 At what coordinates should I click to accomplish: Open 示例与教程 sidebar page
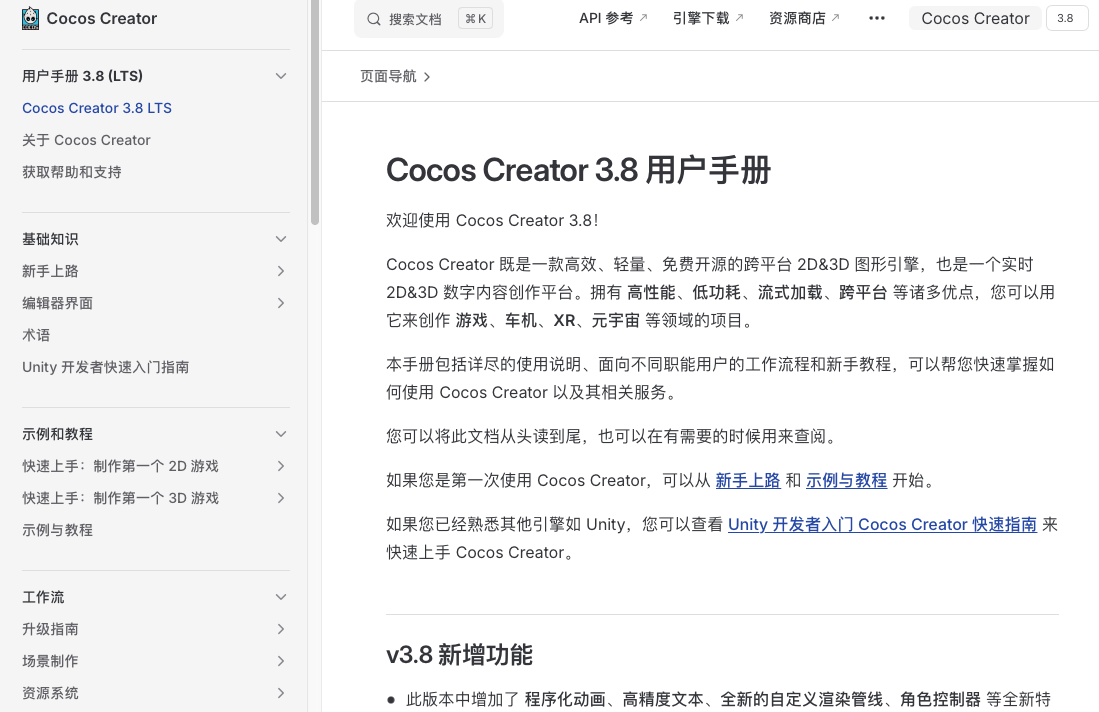point(57,530)
